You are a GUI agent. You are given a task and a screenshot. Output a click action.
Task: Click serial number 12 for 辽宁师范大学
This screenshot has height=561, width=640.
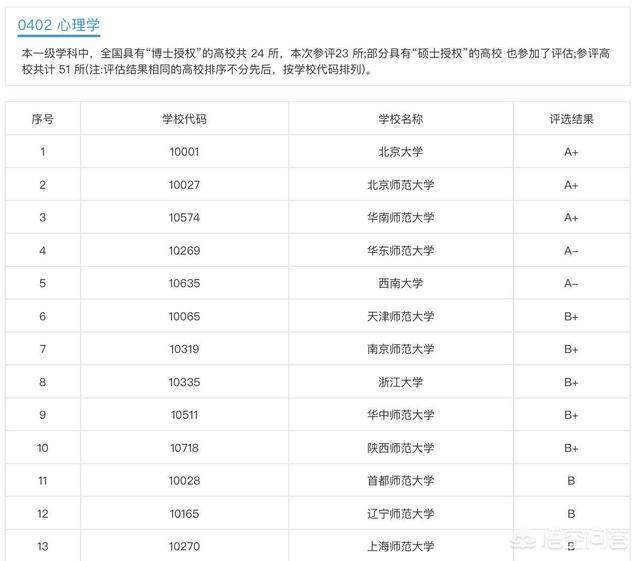(x=42, y=514)
